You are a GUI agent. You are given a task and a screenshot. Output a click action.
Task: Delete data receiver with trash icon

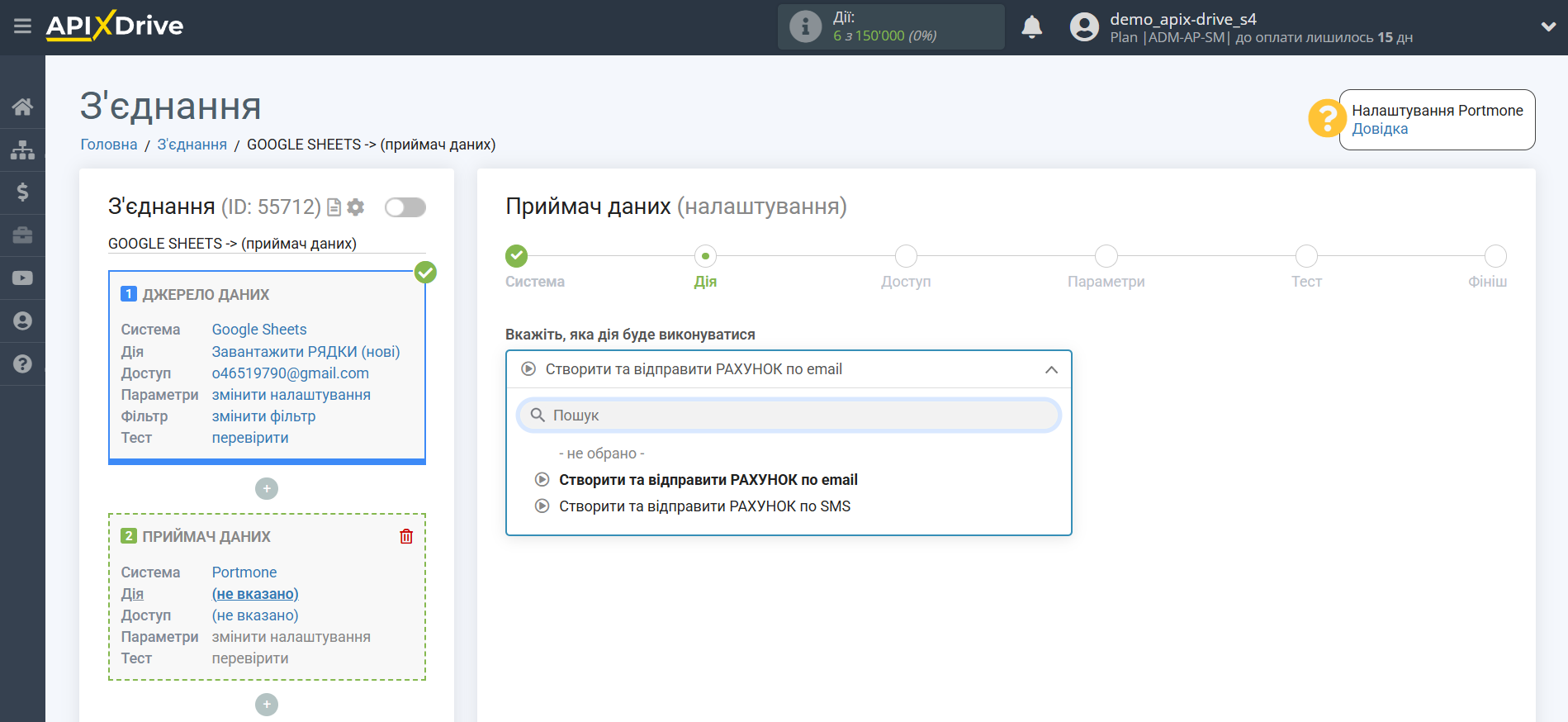coord(406,536)
